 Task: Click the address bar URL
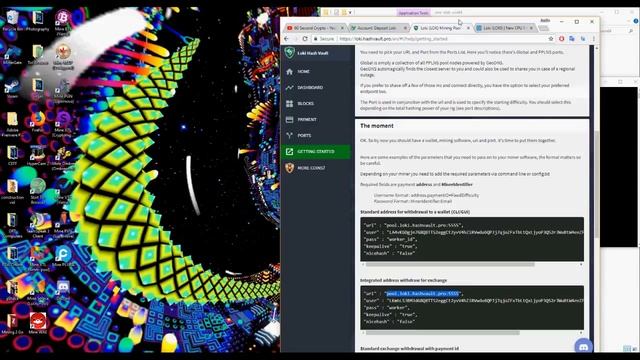pyautogui.click(x=393, y=39)
